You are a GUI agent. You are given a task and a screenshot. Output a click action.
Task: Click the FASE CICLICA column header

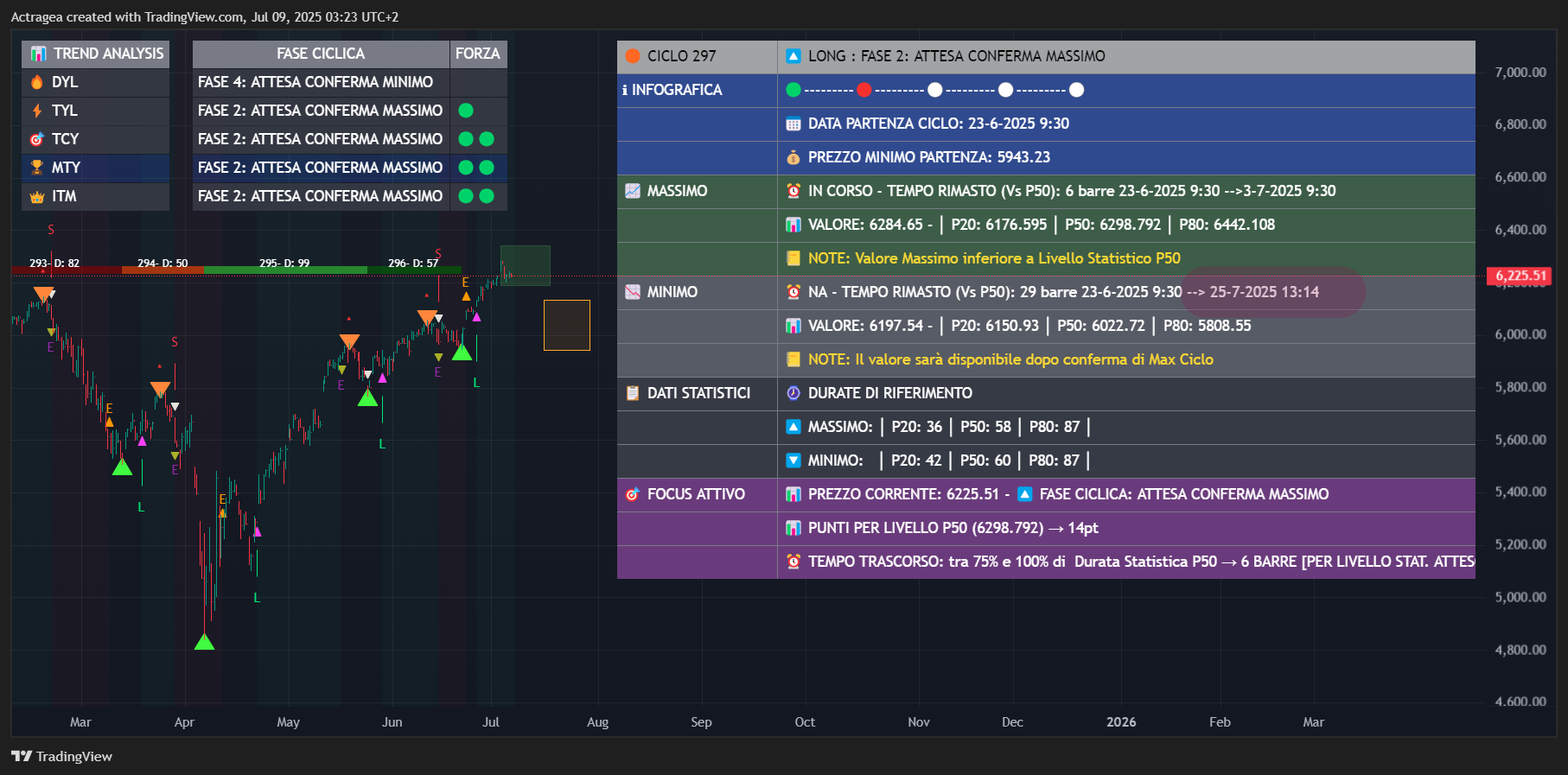coord(321,54)
